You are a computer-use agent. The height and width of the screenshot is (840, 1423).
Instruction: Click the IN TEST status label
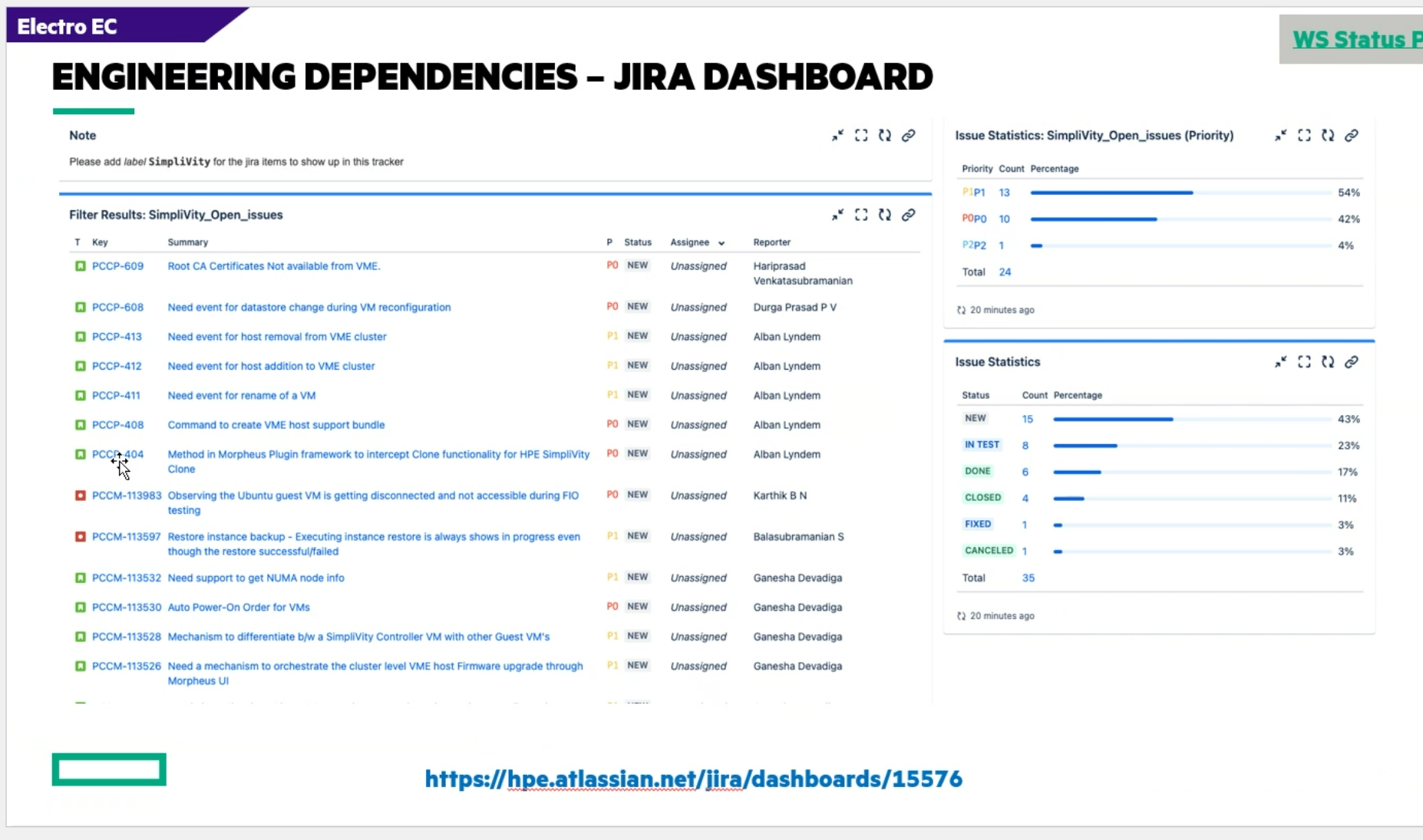click(x=982, y=445)
